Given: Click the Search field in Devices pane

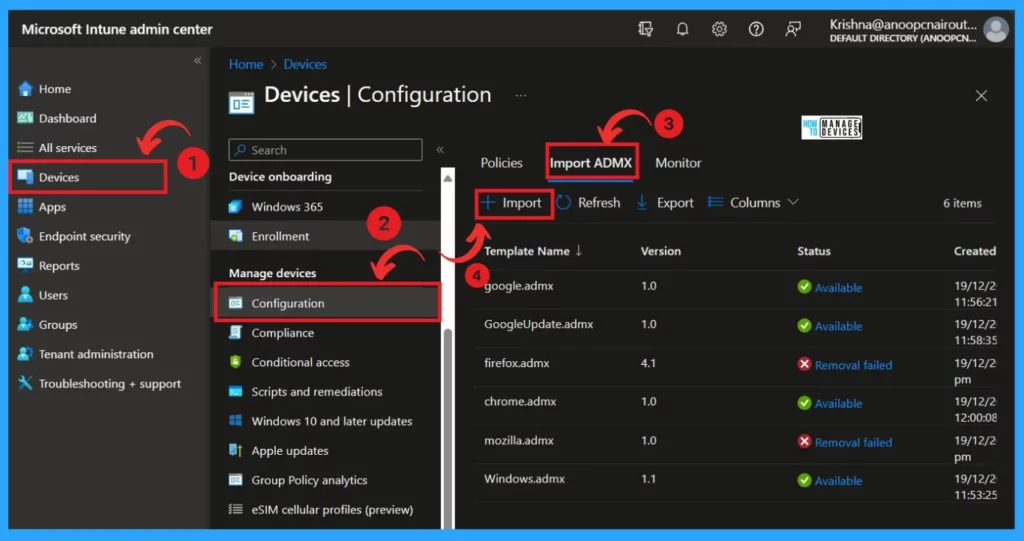Looking at the screenshot, I should click(325, 150).
